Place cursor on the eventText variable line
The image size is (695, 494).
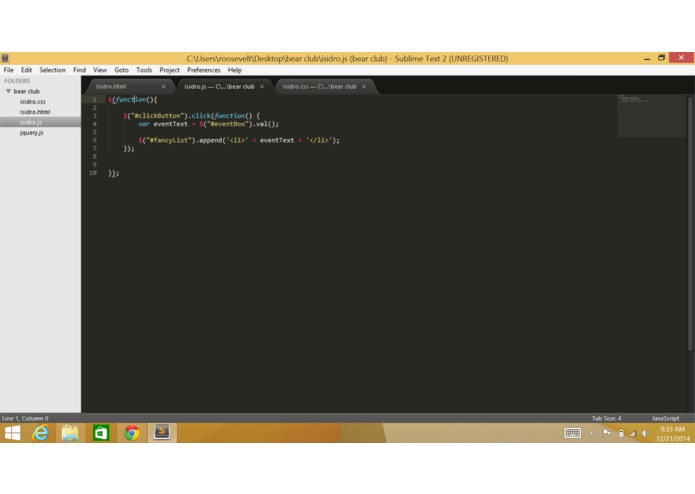[x=208, y=124]
